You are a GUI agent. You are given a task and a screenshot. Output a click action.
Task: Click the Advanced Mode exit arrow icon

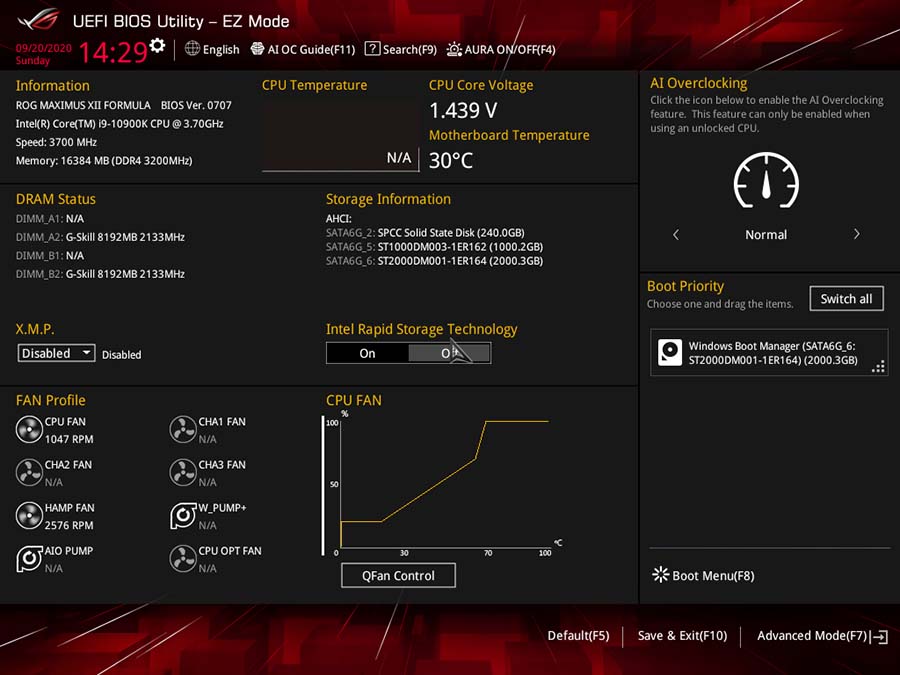879,637
